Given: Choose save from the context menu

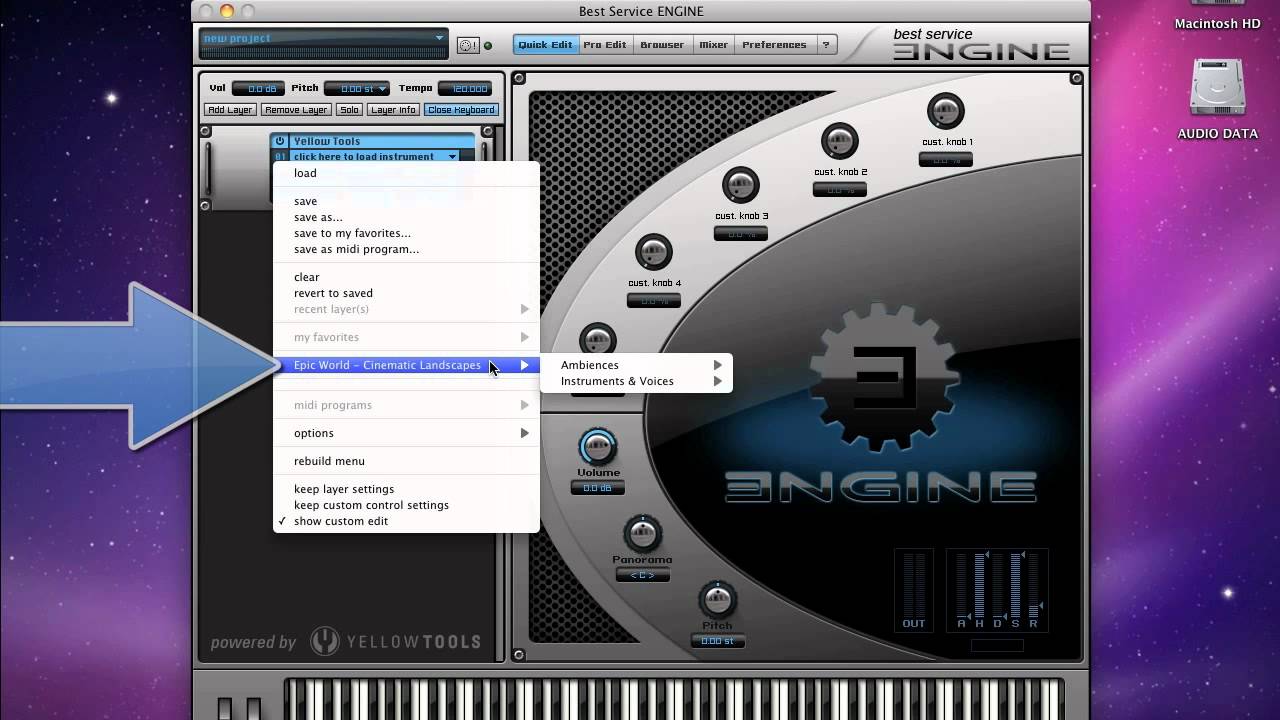Looking at the screenshot, I should [x=406, y=201].
